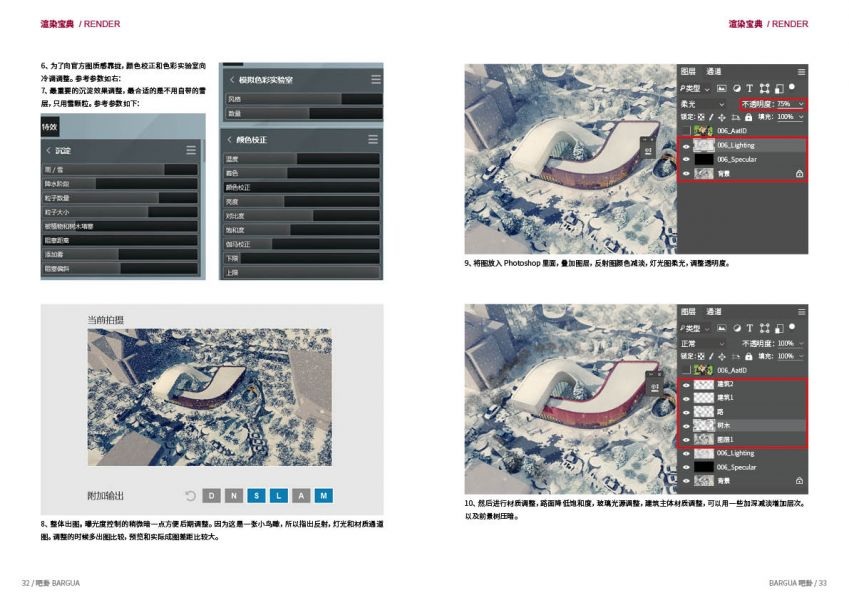Image resolution: width=849 pixels, height=600 pixels.
Task: Toggle visibility of 建筑2 layer
Action: [x=686, y=384]
